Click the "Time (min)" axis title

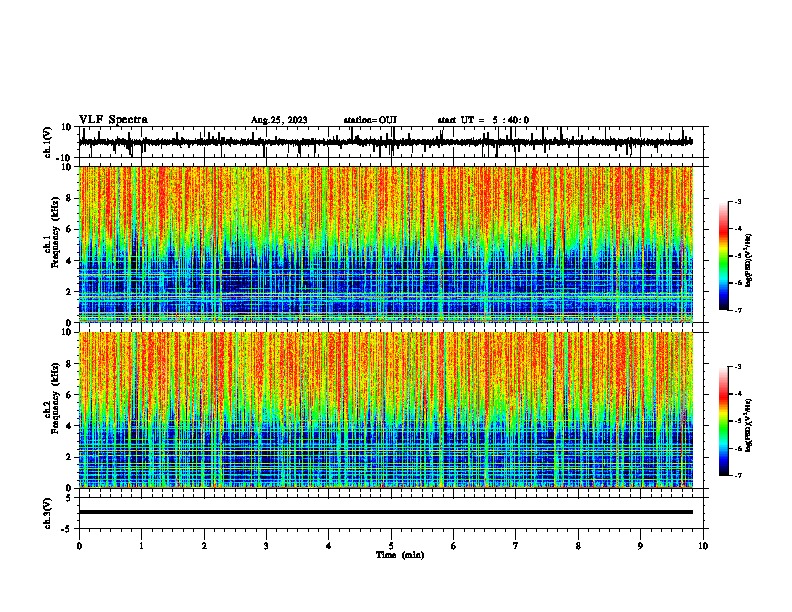click(400, 555)
